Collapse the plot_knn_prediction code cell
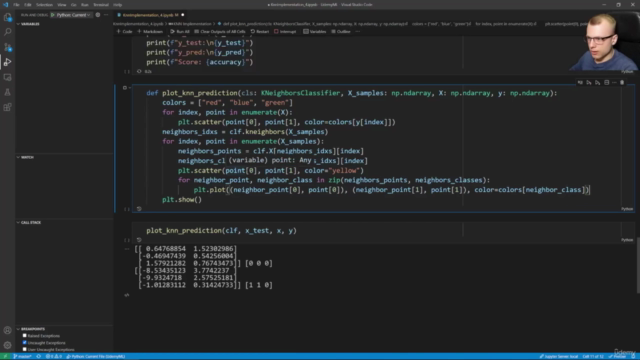 (115, 149)
